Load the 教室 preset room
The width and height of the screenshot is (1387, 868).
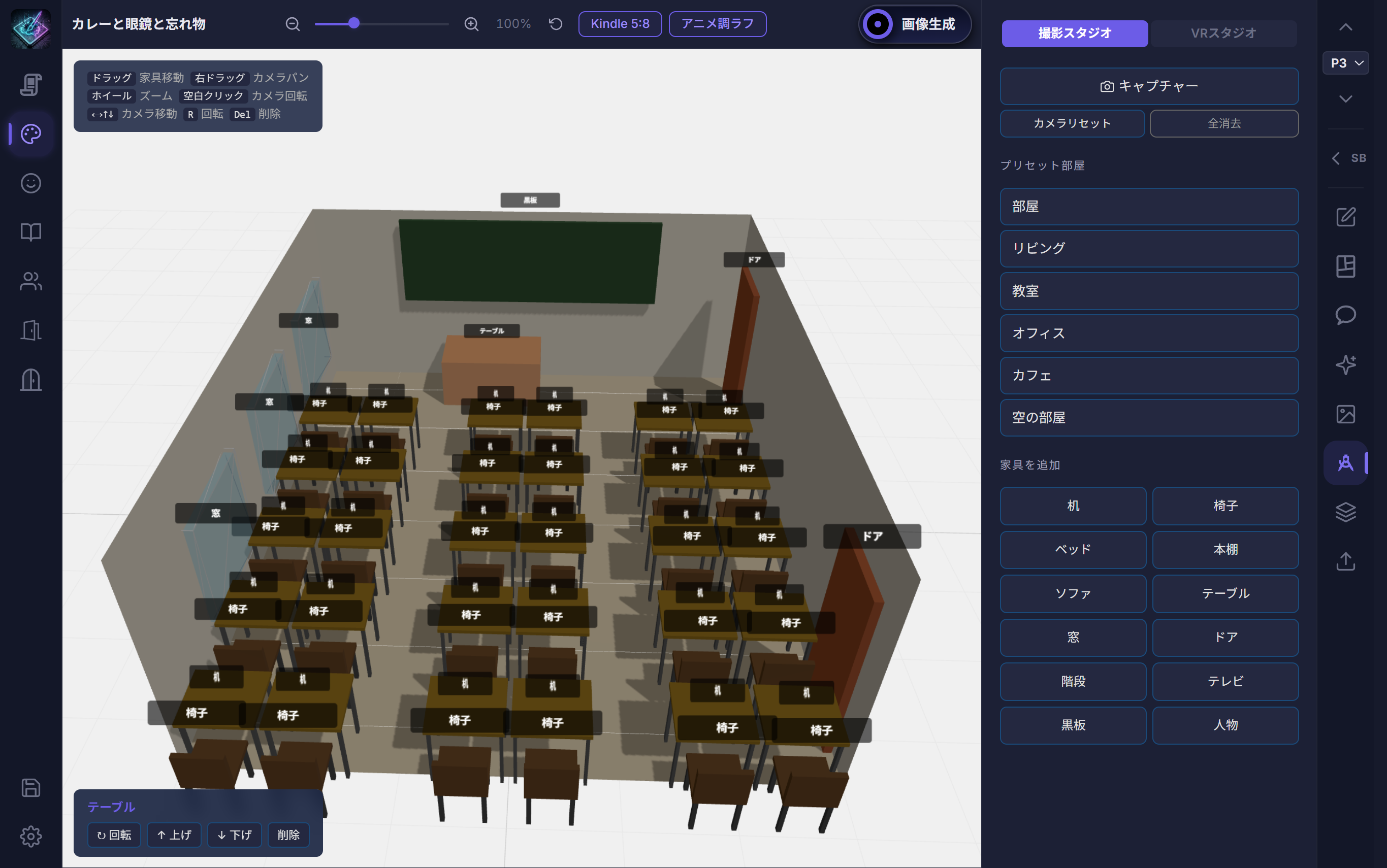(x=1149, y=291)
